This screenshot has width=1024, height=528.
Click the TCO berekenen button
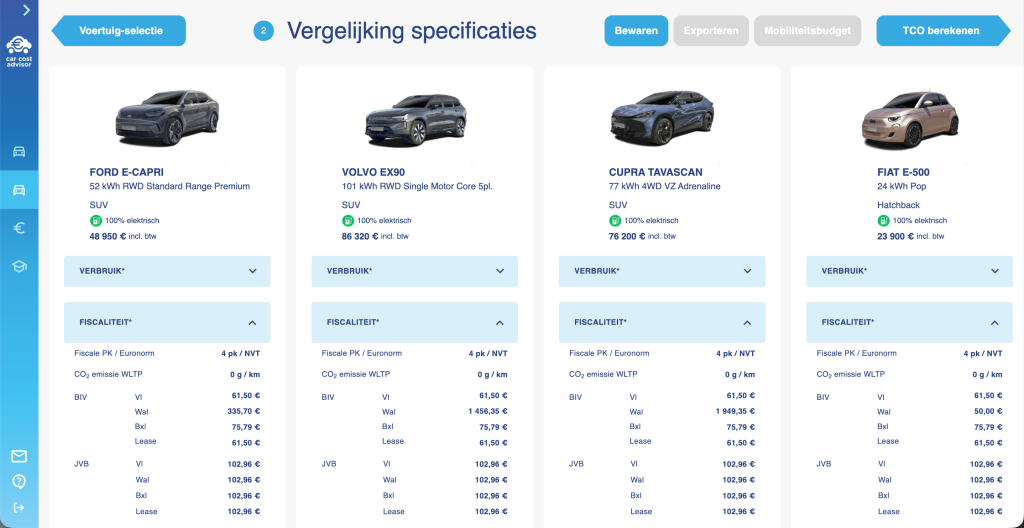[x=942, y=31]
